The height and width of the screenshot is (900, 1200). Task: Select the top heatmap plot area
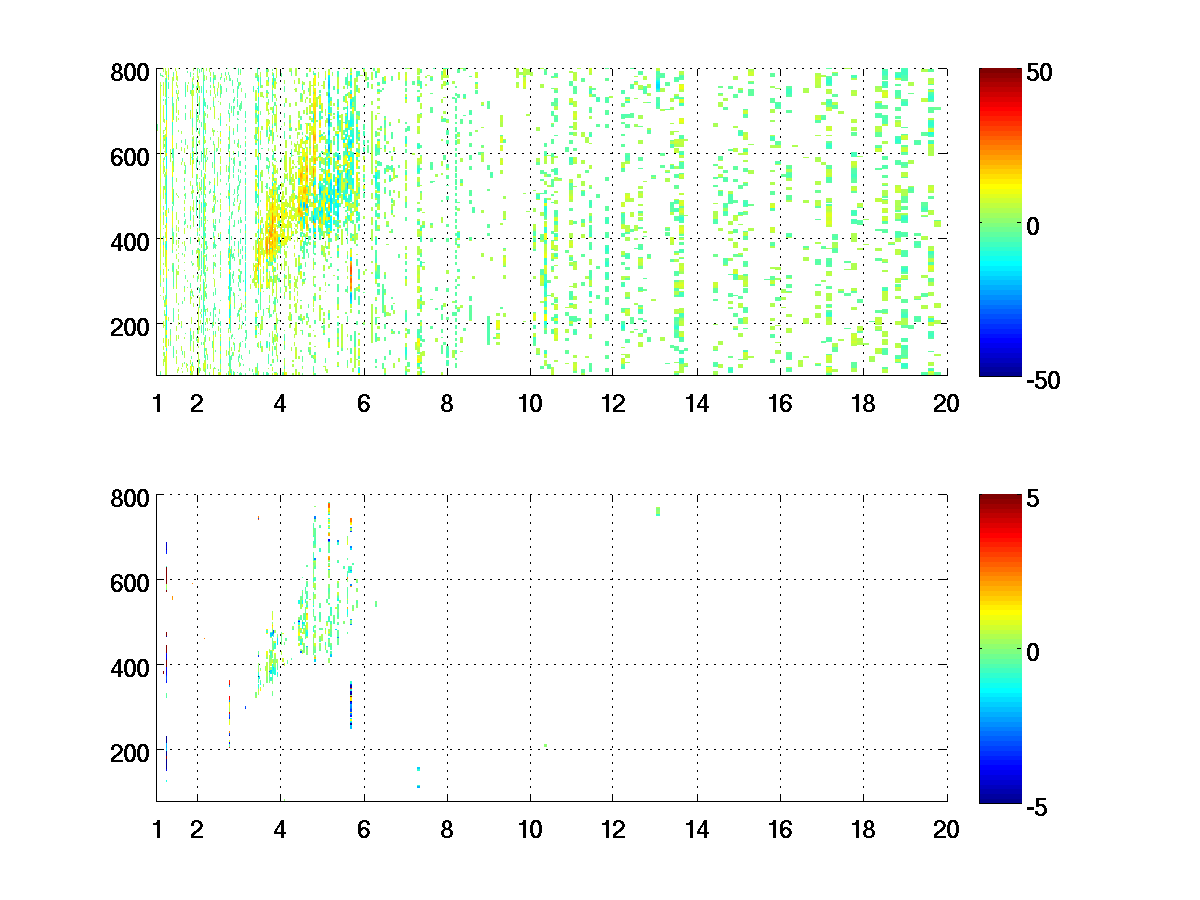(x=552, y=222)
